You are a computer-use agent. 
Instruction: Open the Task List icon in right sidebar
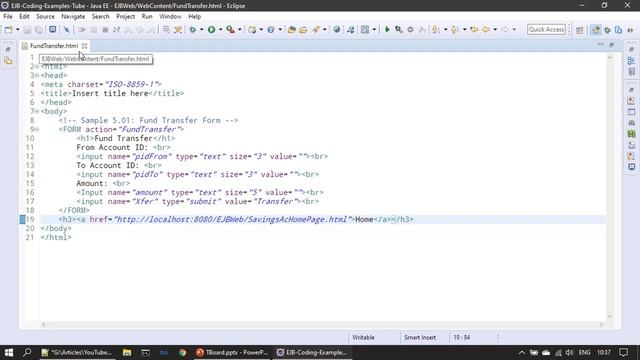(631, 72)
